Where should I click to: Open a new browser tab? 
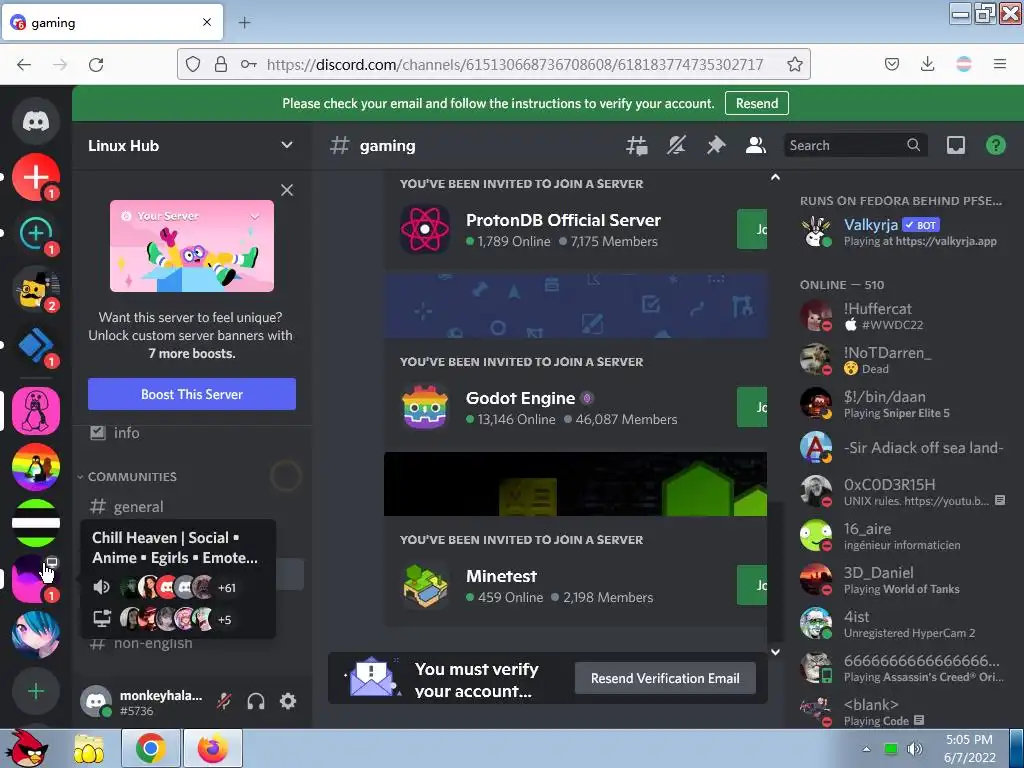tap(244, 23)
